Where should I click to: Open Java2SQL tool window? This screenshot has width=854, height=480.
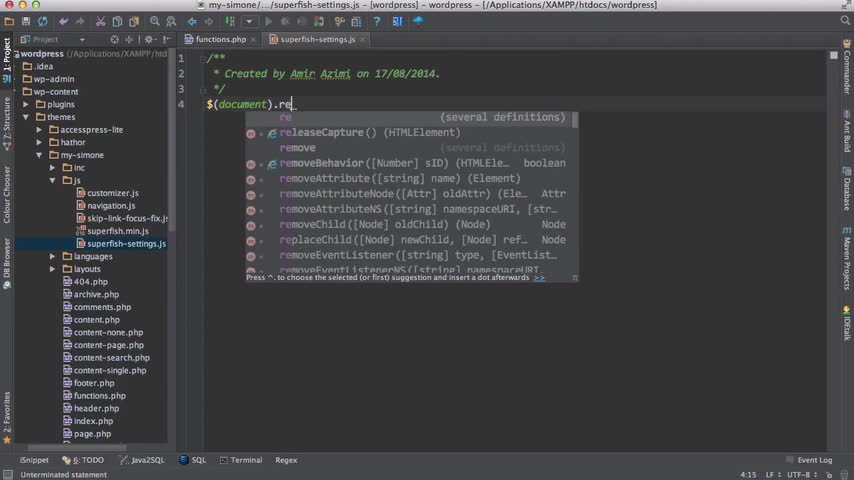click(x=142, y=460)
